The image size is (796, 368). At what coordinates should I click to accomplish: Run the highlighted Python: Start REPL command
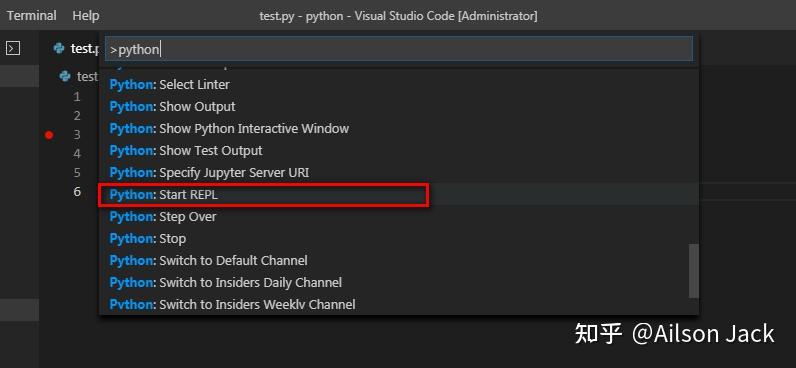coord(399,194)
